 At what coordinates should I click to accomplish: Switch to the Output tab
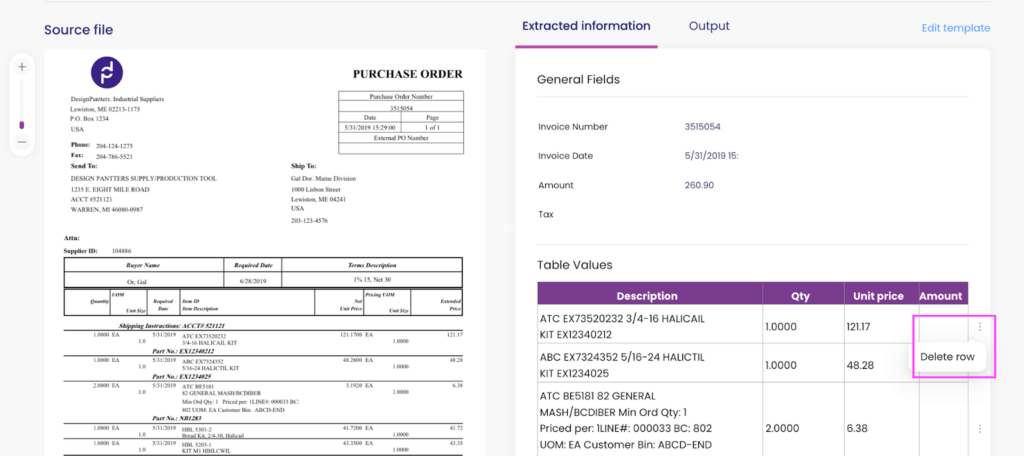coord(709,26)
